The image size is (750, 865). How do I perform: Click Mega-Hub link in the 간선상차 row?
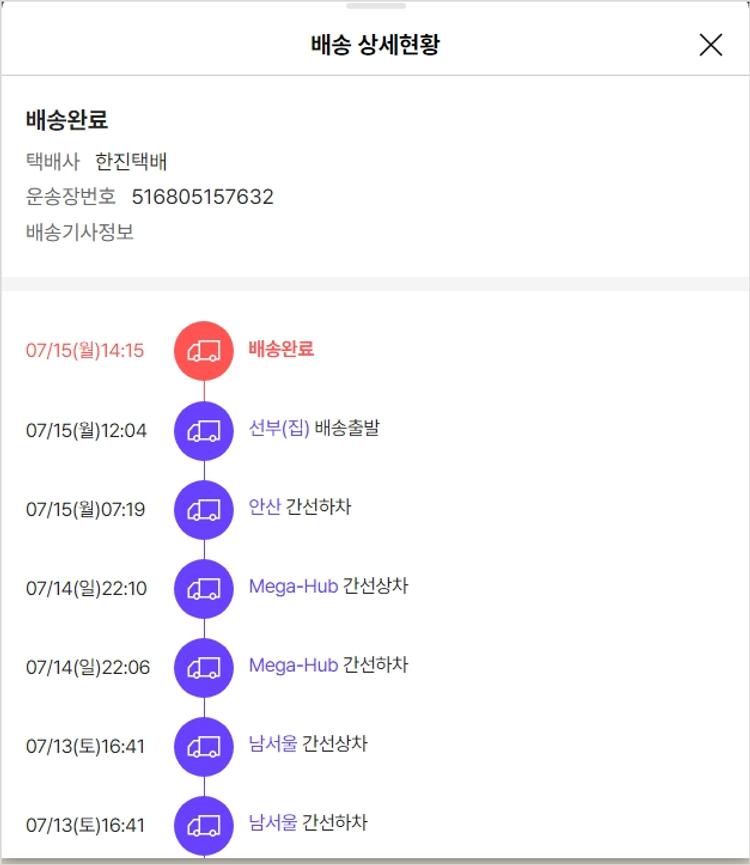pyautogui.click(x=293, y=587)
